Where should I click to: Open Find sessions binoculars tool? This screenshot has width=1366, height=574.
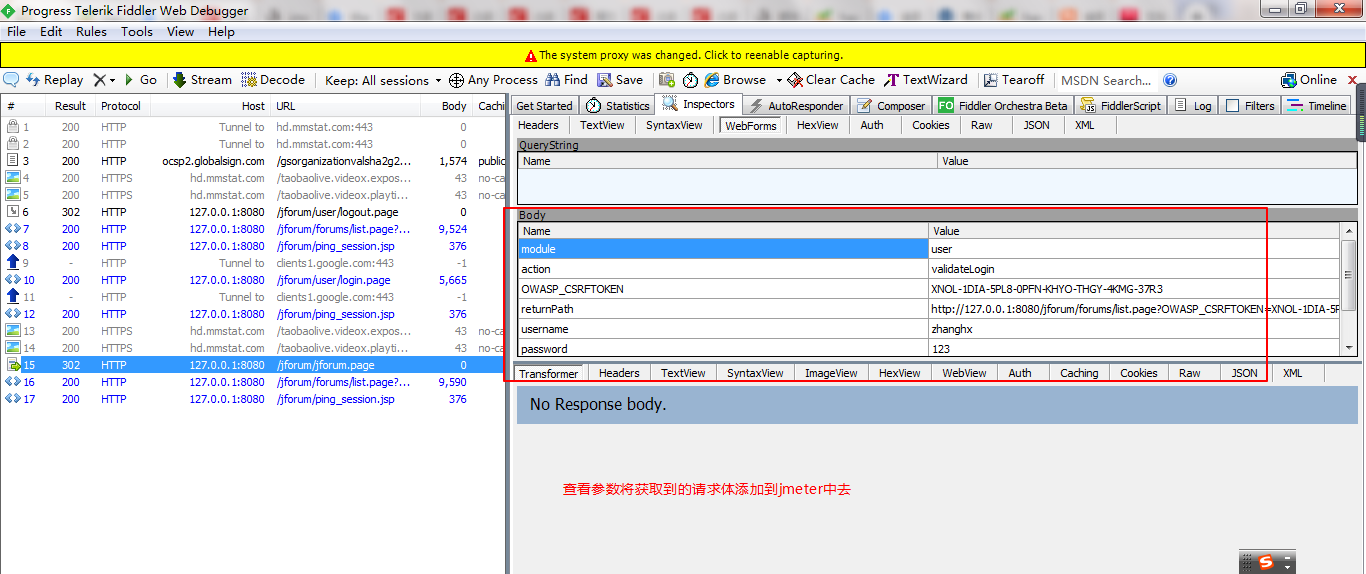coord(566,80)
